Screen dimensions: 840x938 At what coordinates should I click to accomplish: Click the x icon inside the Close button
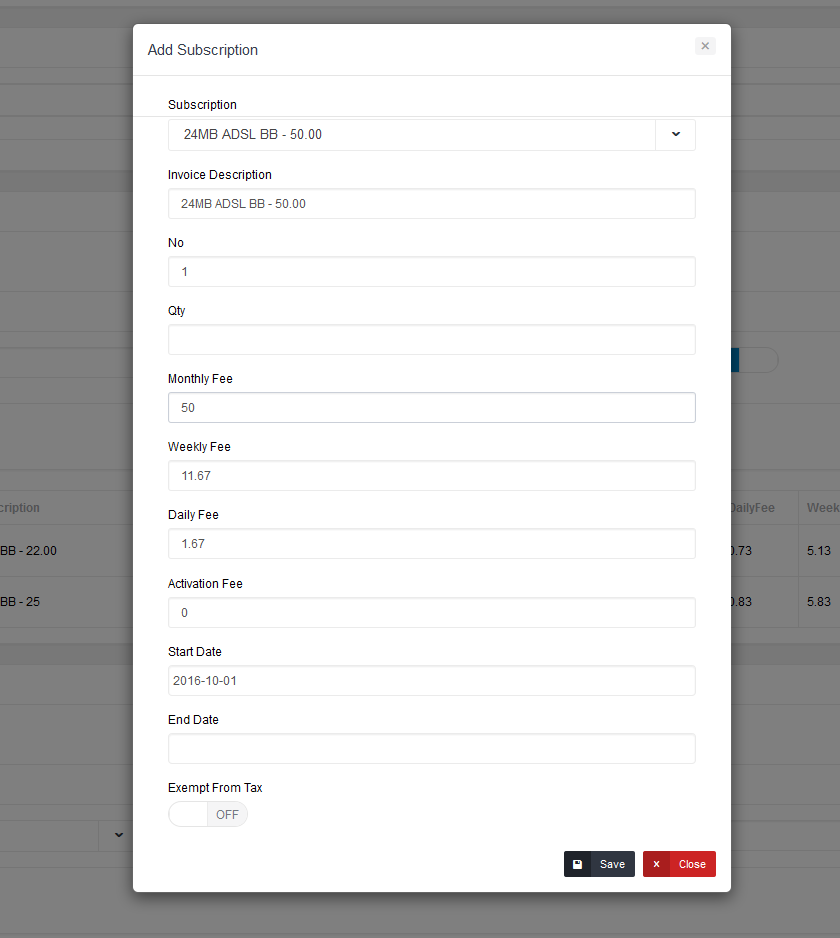pos(656,863)
